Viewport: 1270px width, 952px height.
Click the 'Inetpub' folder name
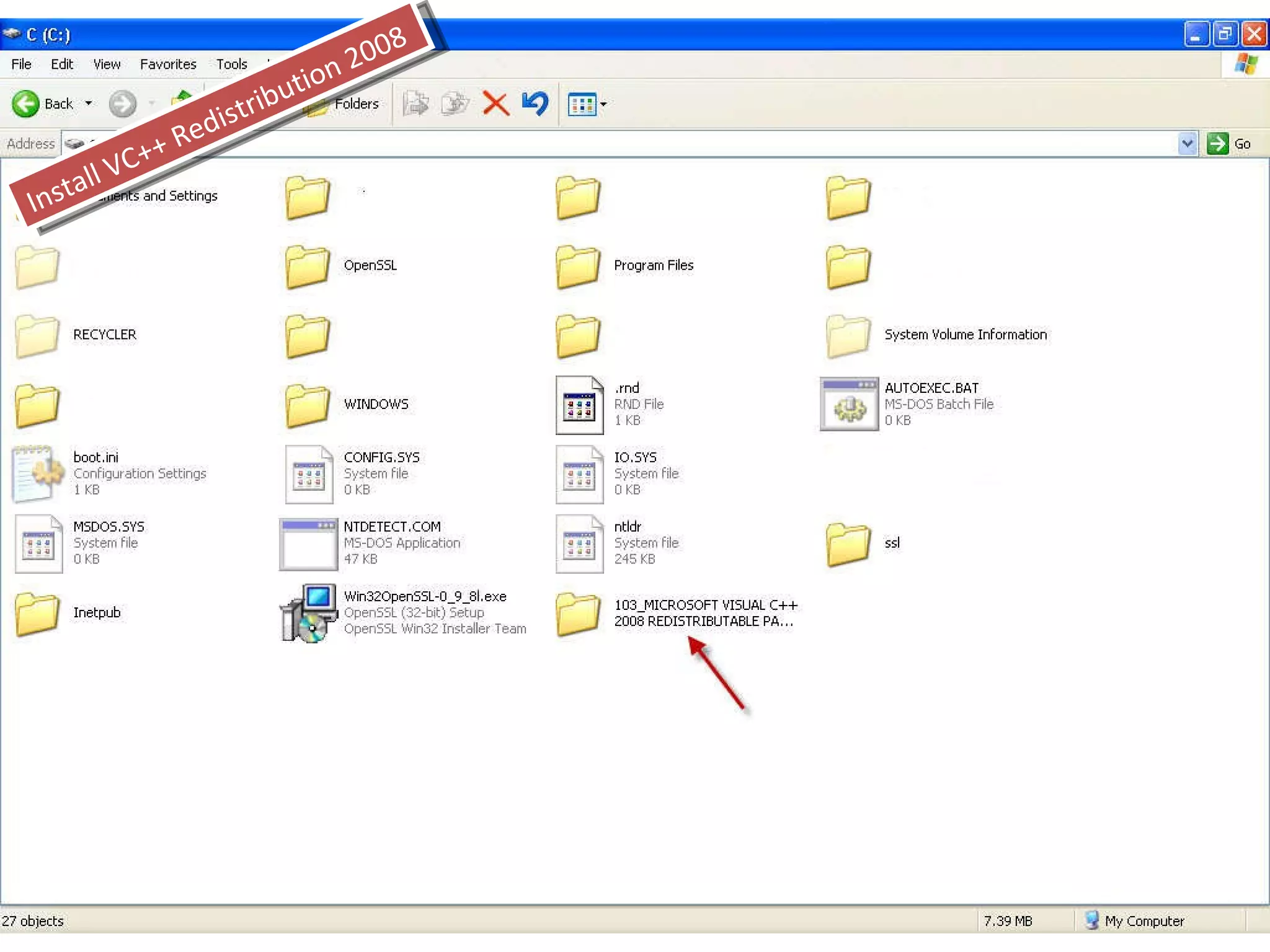(x=97, y=612)
